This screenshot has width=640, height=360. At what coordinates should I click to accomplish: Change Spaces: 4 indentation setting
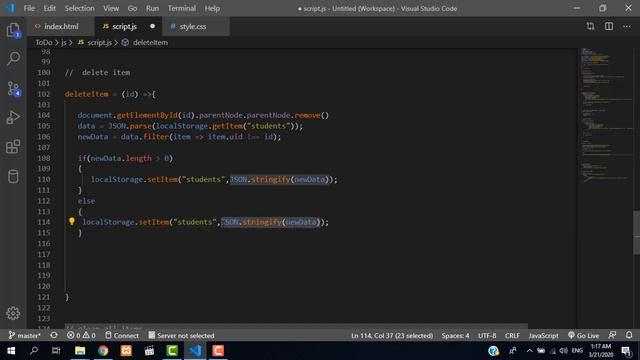455,336
